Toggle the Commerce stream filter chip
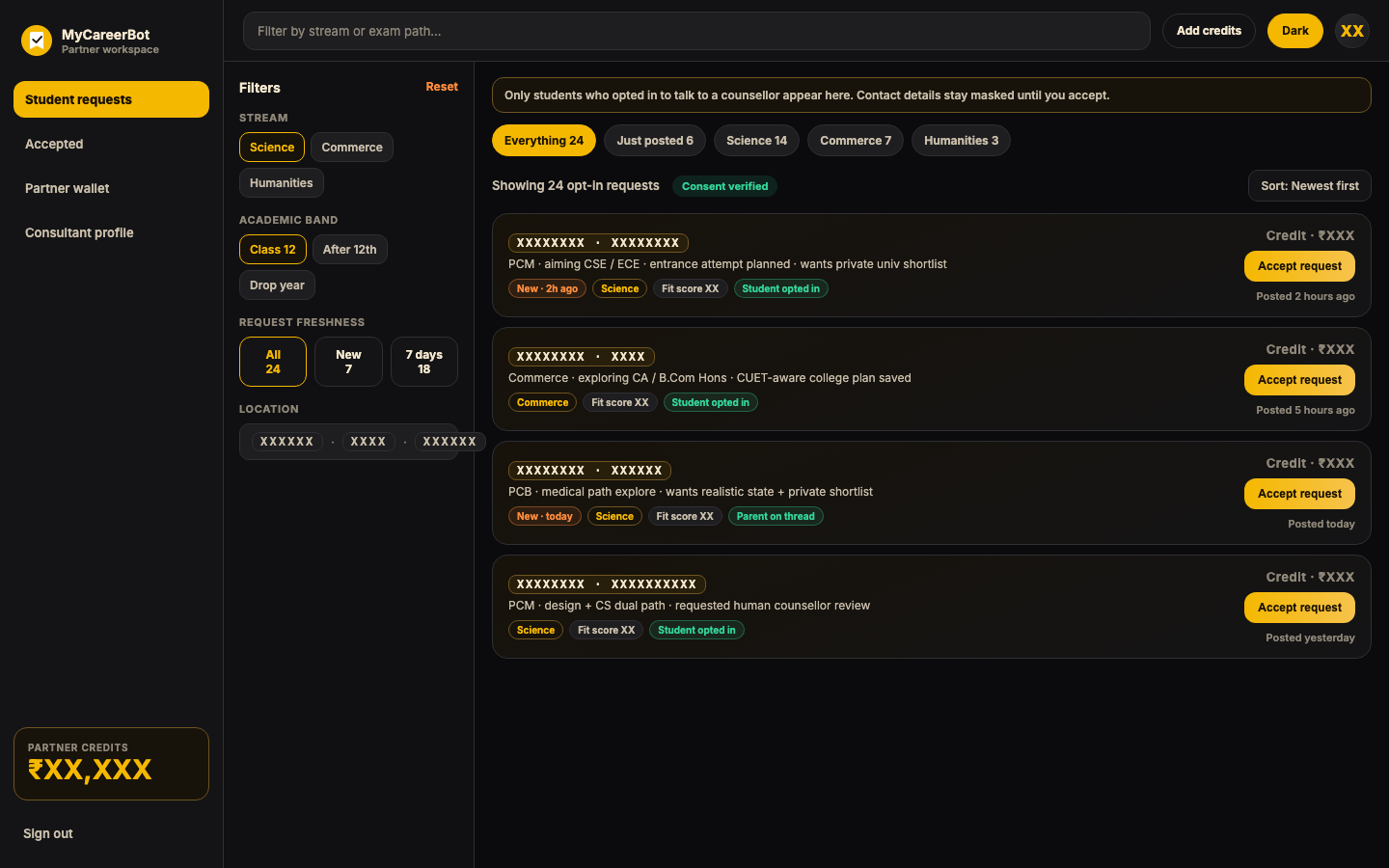 [x=352, y=147]
